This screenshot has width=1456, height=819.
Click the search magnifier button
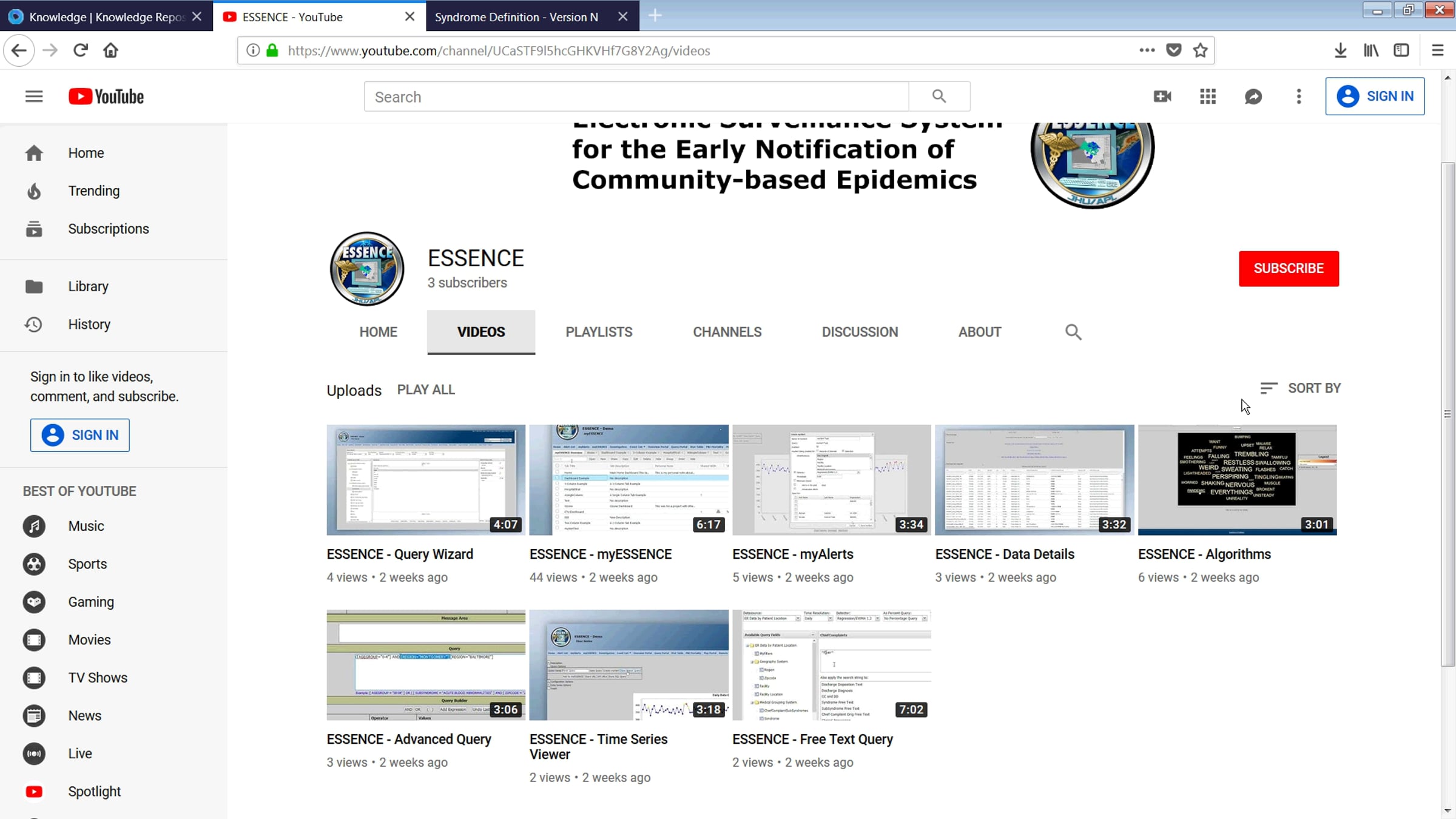pos(939,96)
